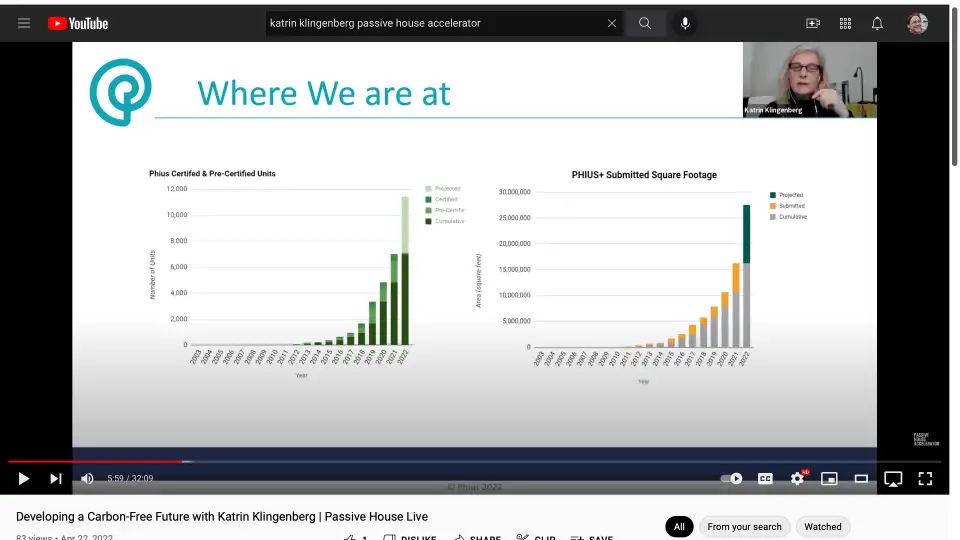The width and height of the screenshot is (960, 540).
Task: Clear the search box text
Action: [x=612, y=23]
